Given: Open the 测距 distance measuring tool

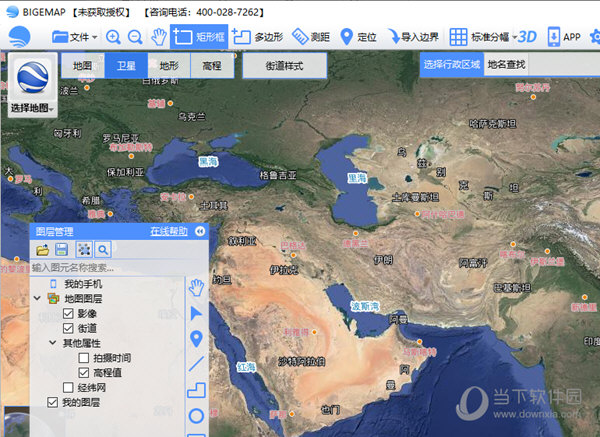Looking at the screenshot, I should 312,37.
